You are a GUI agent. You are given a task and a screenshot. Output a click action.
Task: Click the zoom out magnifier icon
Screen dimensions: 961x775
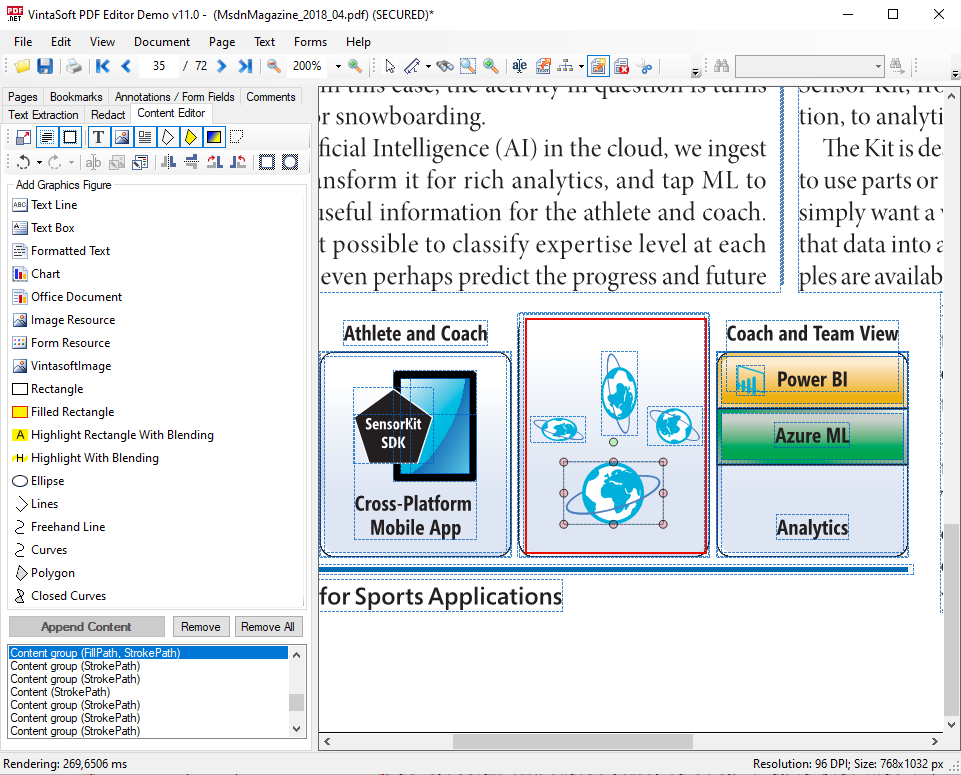coord(274,66)
